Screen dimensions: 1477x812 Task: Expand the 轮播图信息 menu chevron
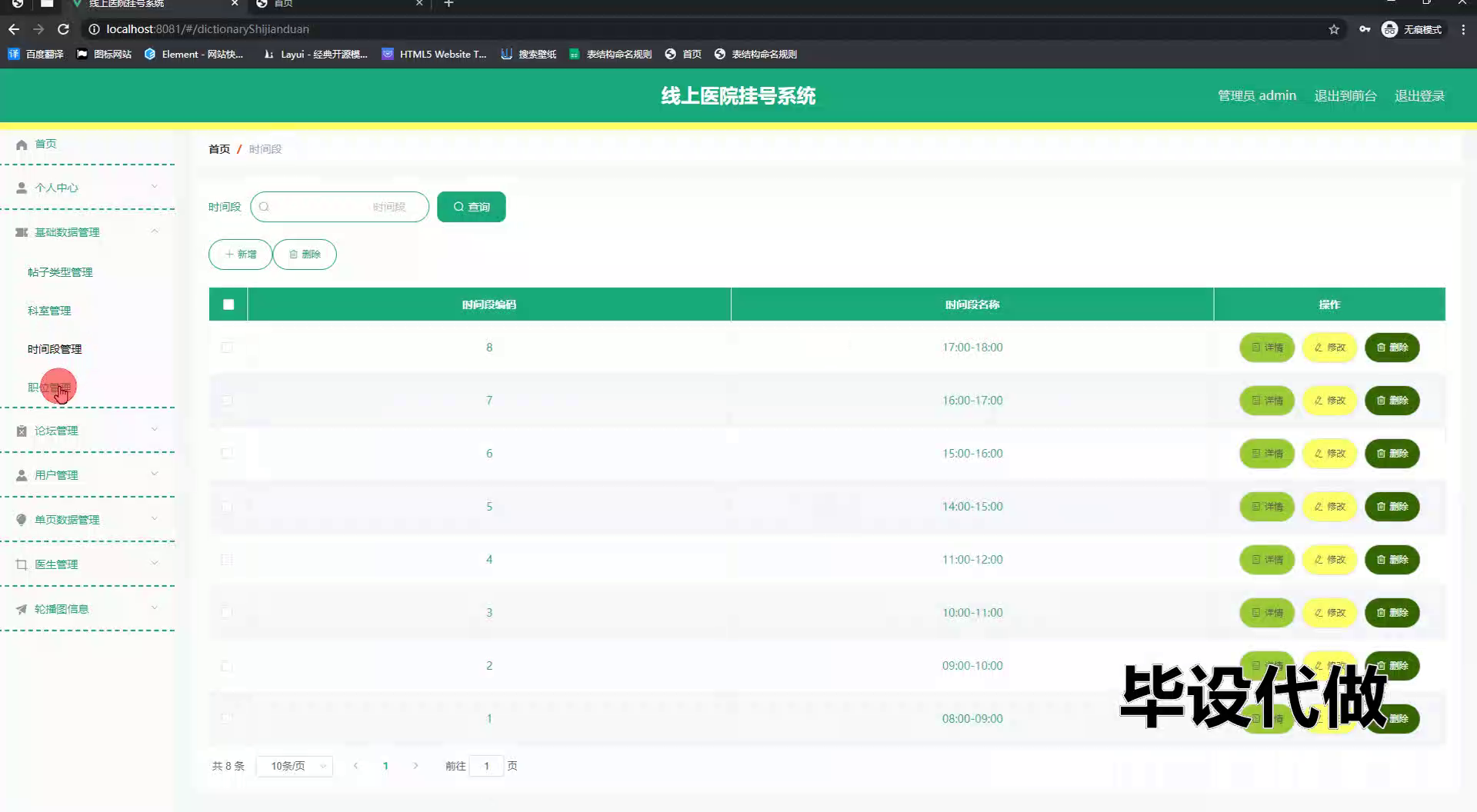pos(155,608)
